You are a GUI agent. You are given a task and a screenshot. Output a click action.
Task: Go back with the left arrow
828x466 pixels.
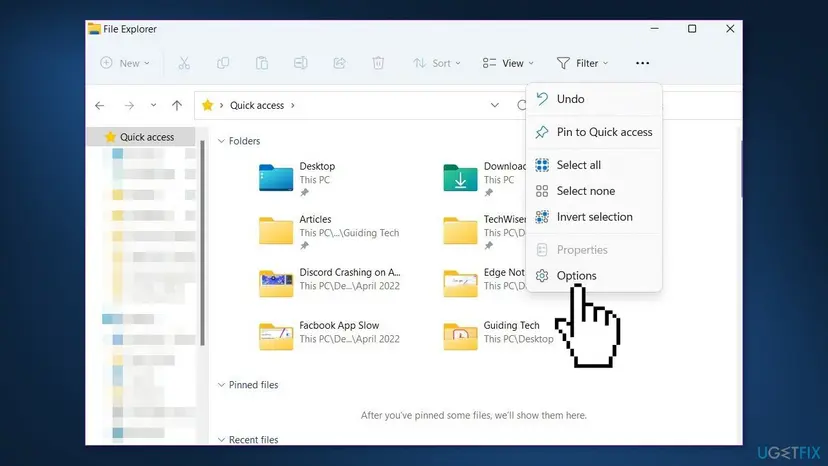(100, 106)
